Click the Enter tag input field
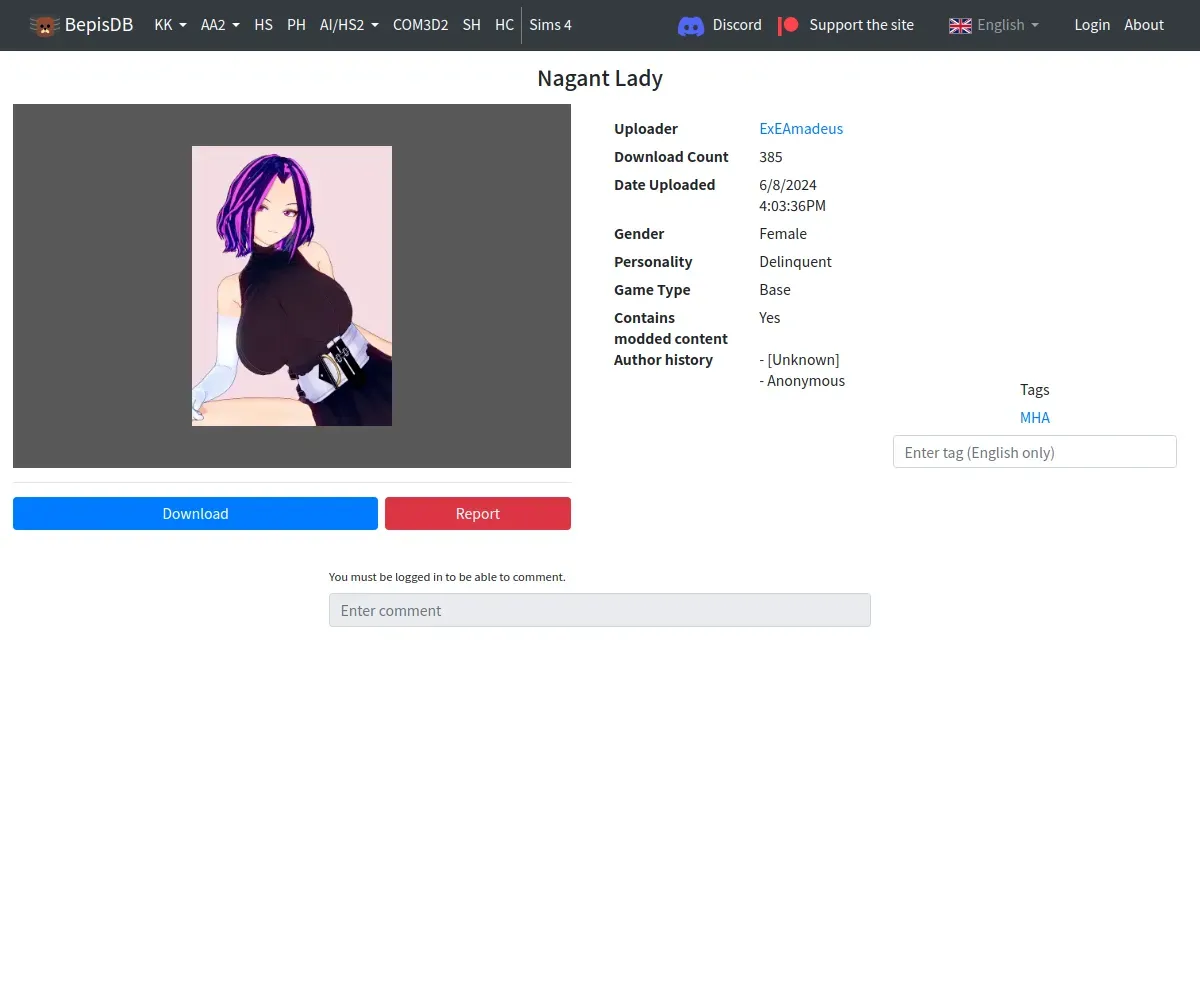1200x1000 pixels. tap(1035, 452)
